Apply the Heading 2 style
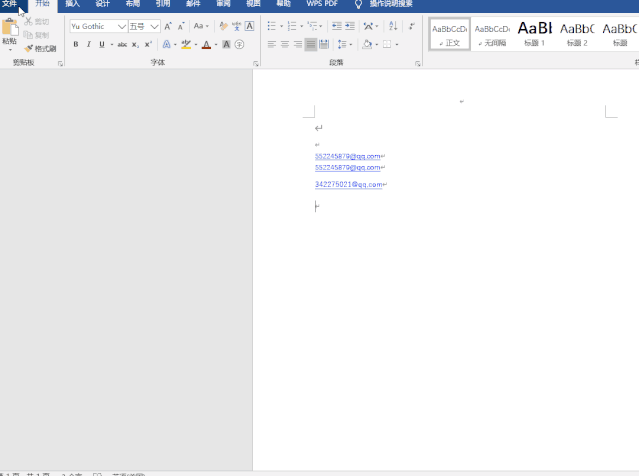Screen dimensions: 639x476 point(577,34)
